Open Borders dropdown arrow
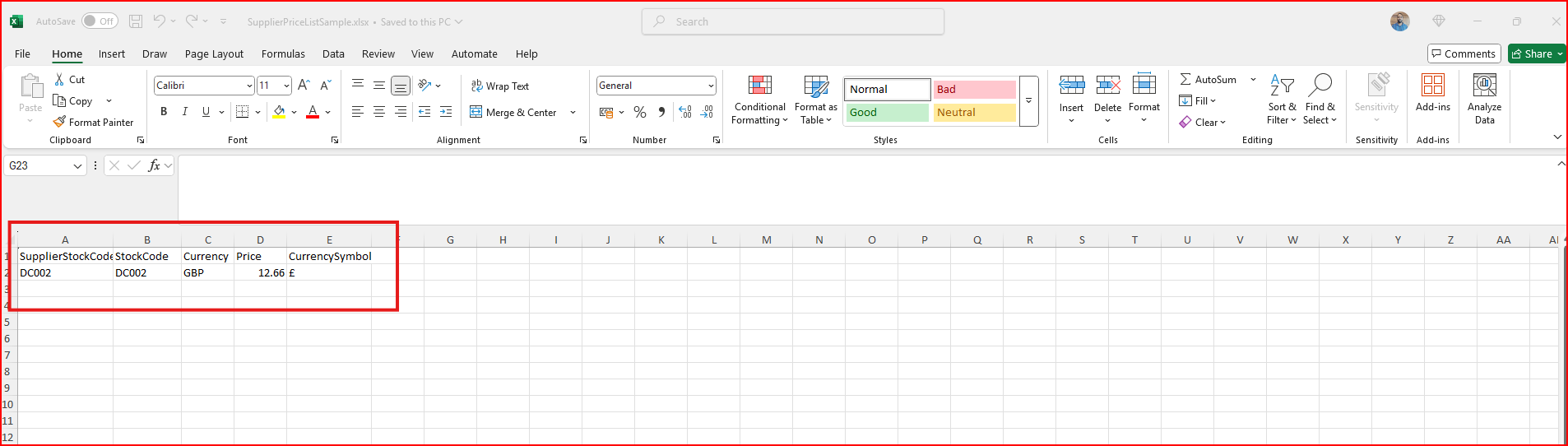 click(257, 112)
